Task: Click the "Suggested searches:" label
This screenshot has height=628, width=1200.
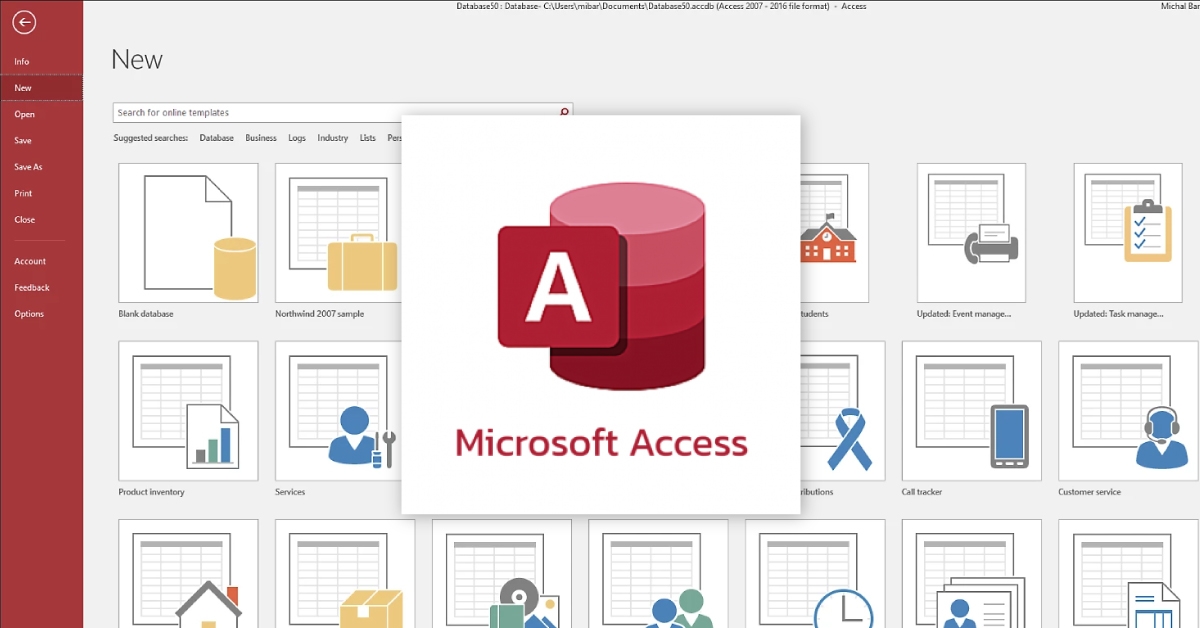Action: [151, 138]
